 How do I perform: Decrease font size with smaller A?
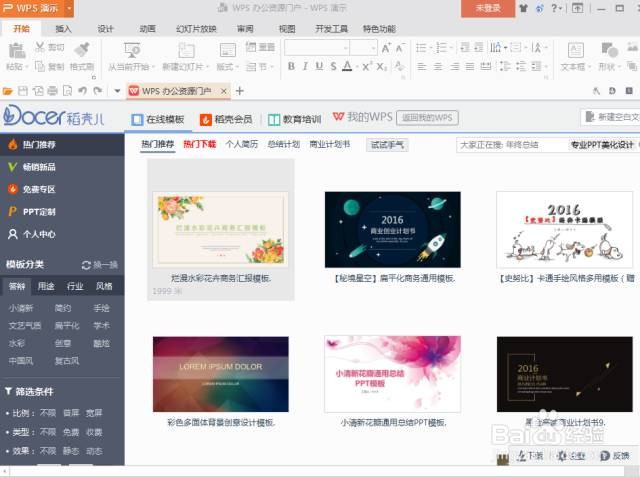point(400,48)
